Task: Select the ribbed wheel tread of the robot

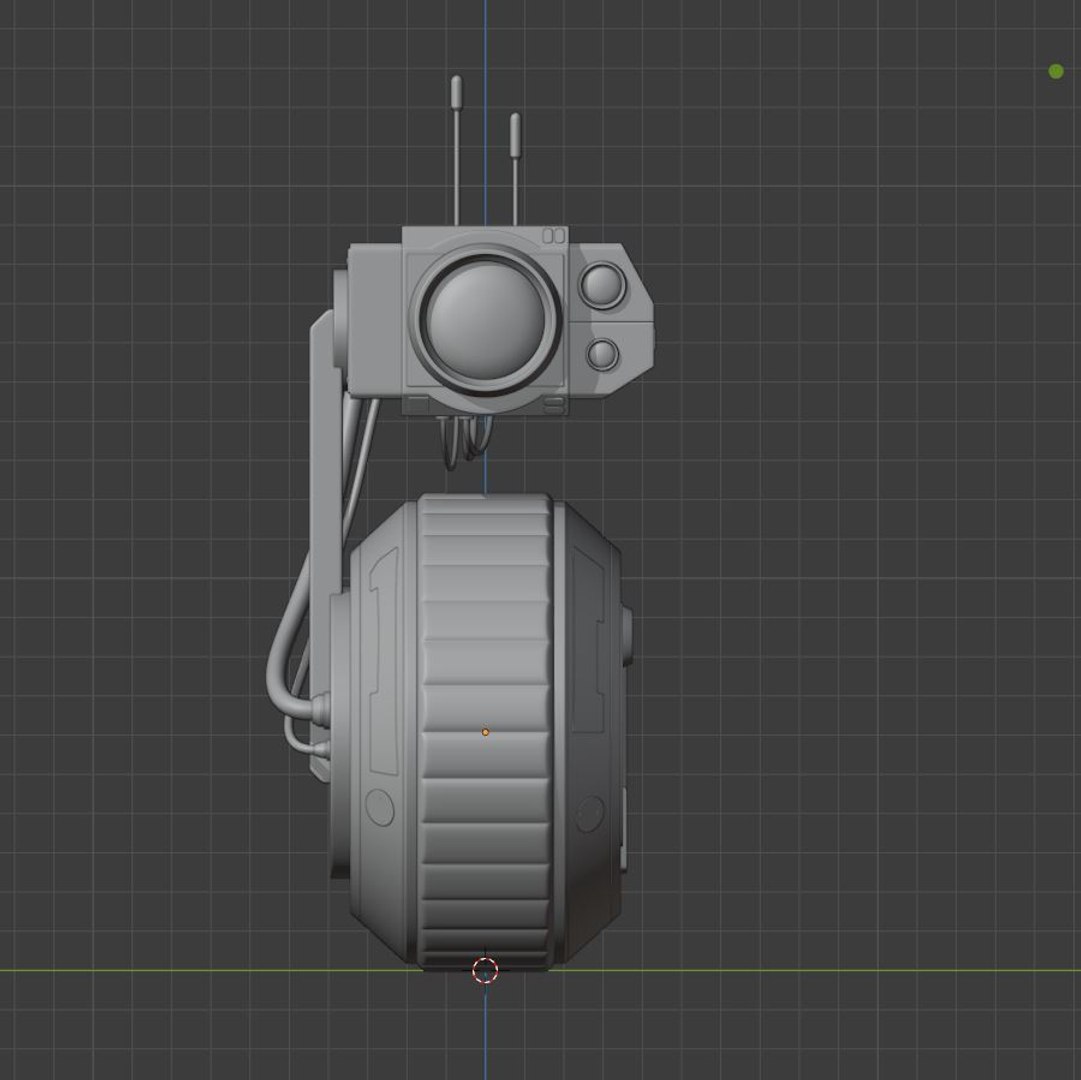Action: point(485,732)
